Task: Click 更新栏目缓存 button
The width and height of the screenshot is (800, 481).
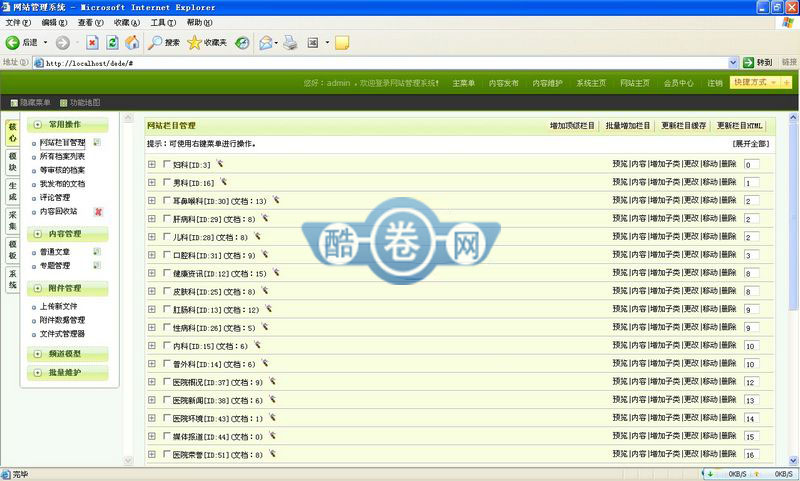Action: (x=684, y=125)
